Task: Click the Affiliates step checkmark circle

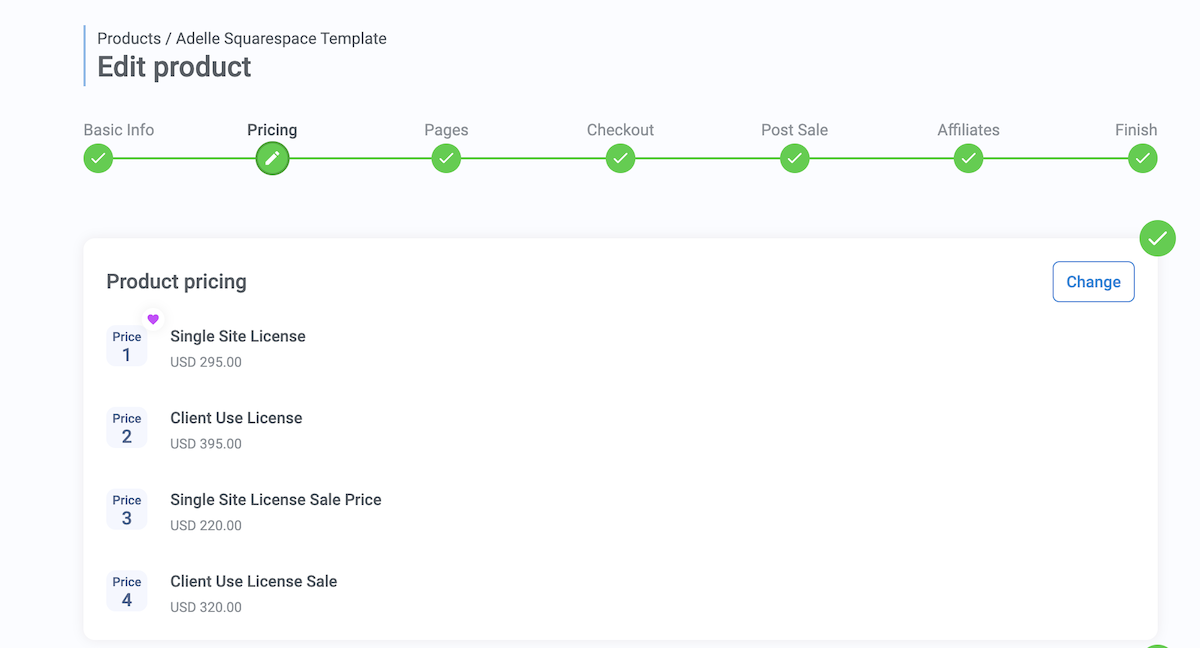Action: coord(968,158)
